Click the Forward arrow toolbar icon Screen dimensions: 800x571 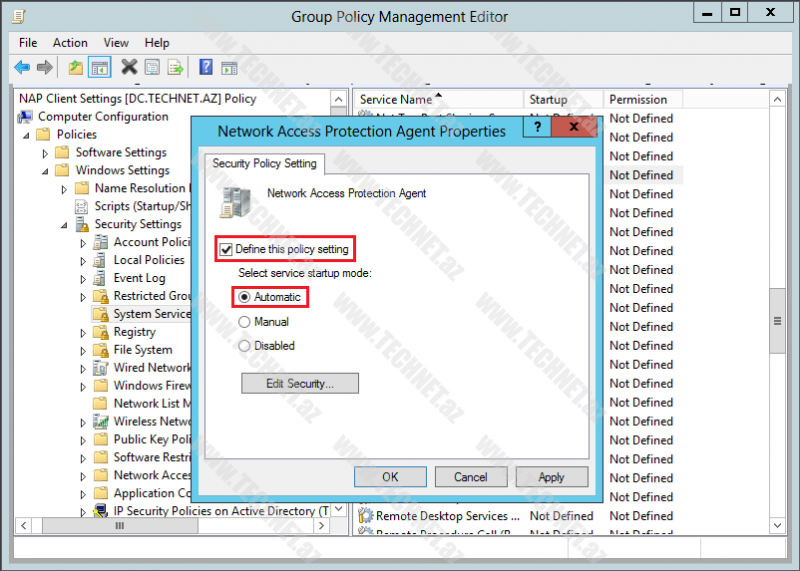[x=44, y=67]
